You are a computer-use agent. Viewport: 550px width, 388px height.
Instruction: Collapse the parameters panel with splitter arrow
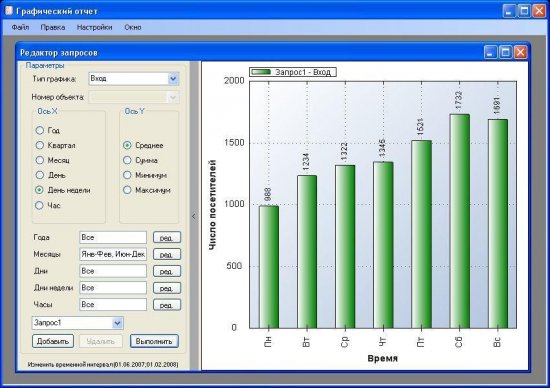tap(194, 216)
